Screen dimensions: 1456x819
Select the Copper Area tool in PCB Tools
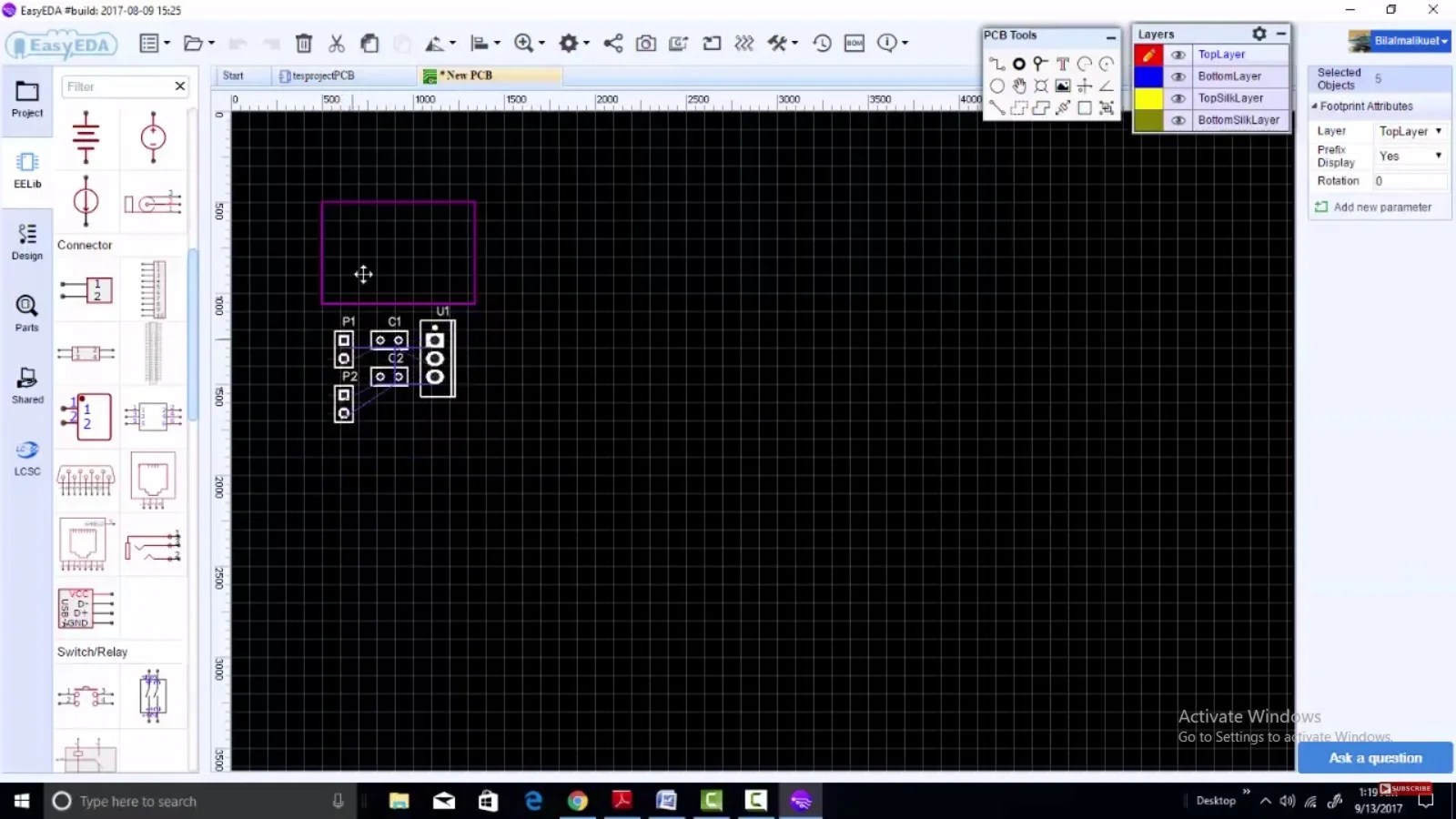click(x=1019, y=107)
